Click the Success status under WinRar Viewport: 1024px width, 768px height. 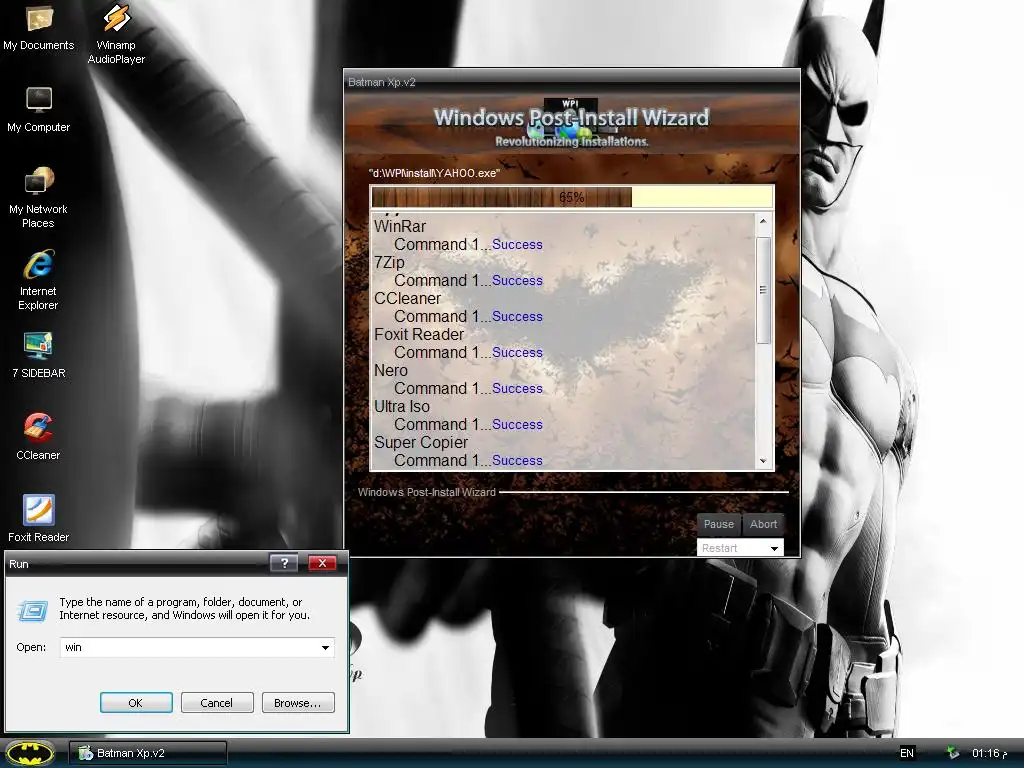(x=517, y=244)
